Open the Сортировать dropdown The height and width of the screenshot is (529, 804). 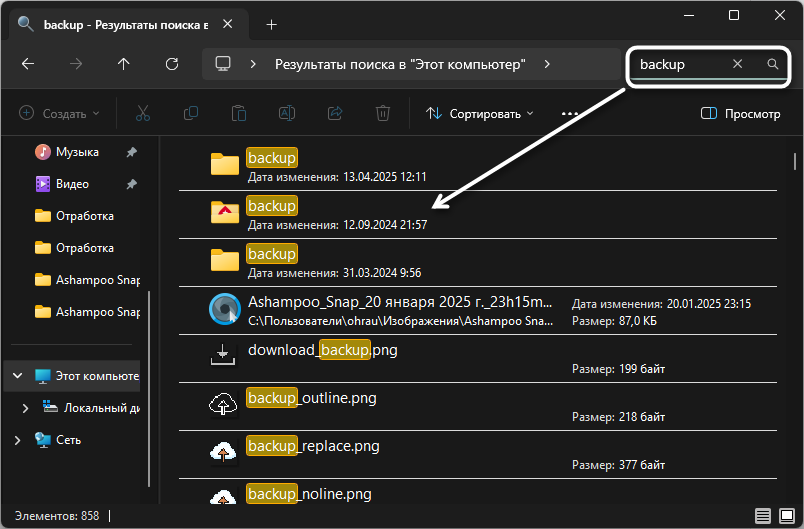pyautogui.click(x=480, y=114)
